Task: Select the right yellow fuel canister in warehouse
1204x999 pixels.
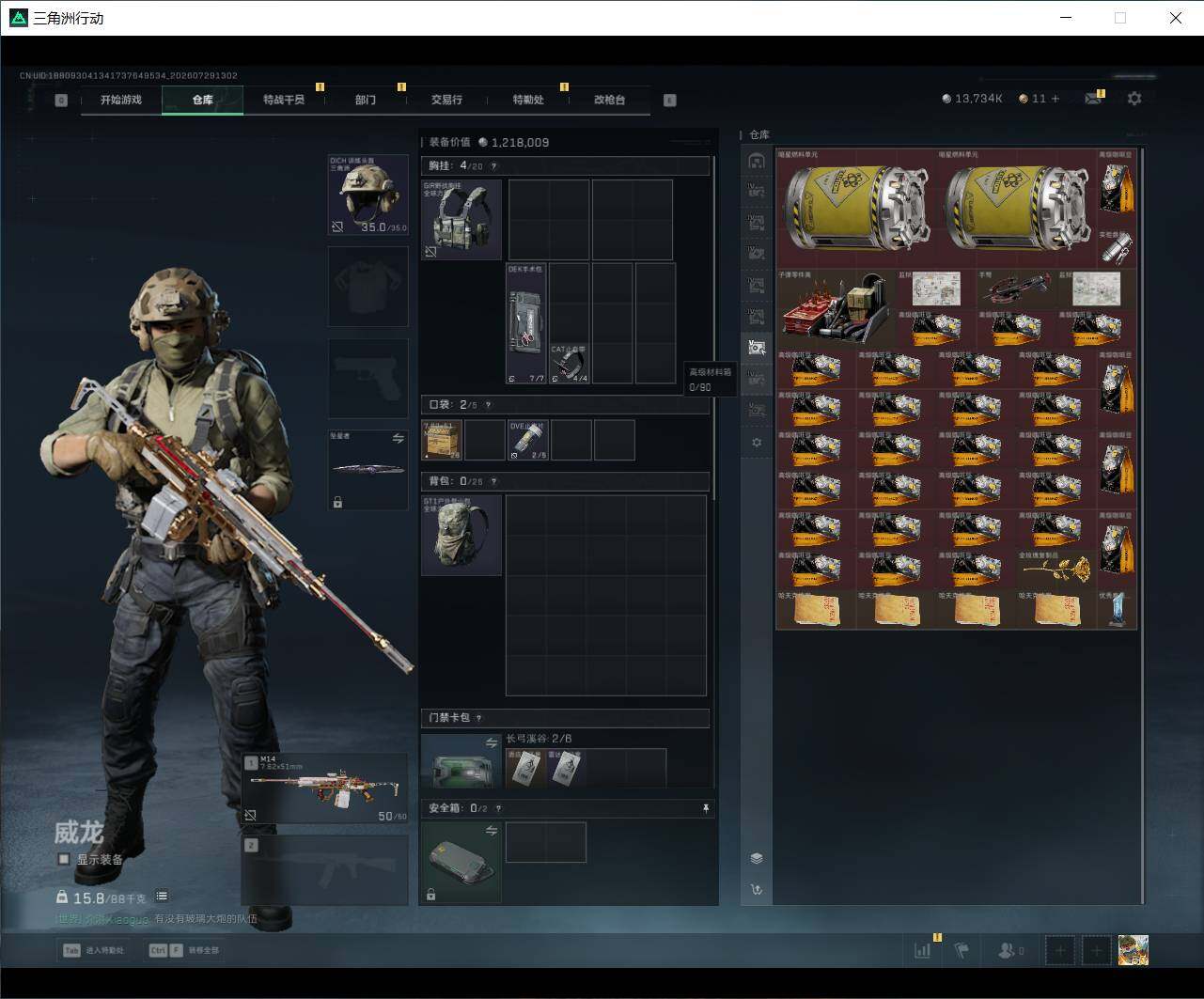Action: pos(1017,209)
